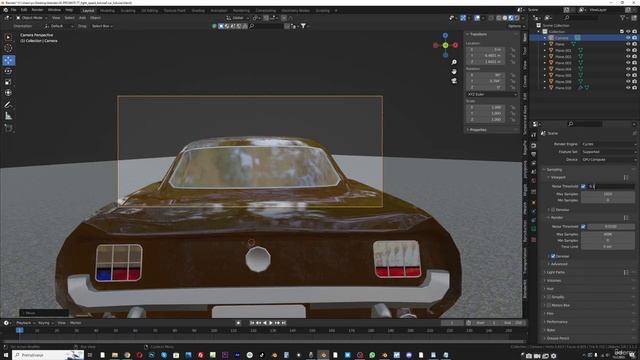
Task: Click the Blender logo menu icon
Action: point(6,10)
